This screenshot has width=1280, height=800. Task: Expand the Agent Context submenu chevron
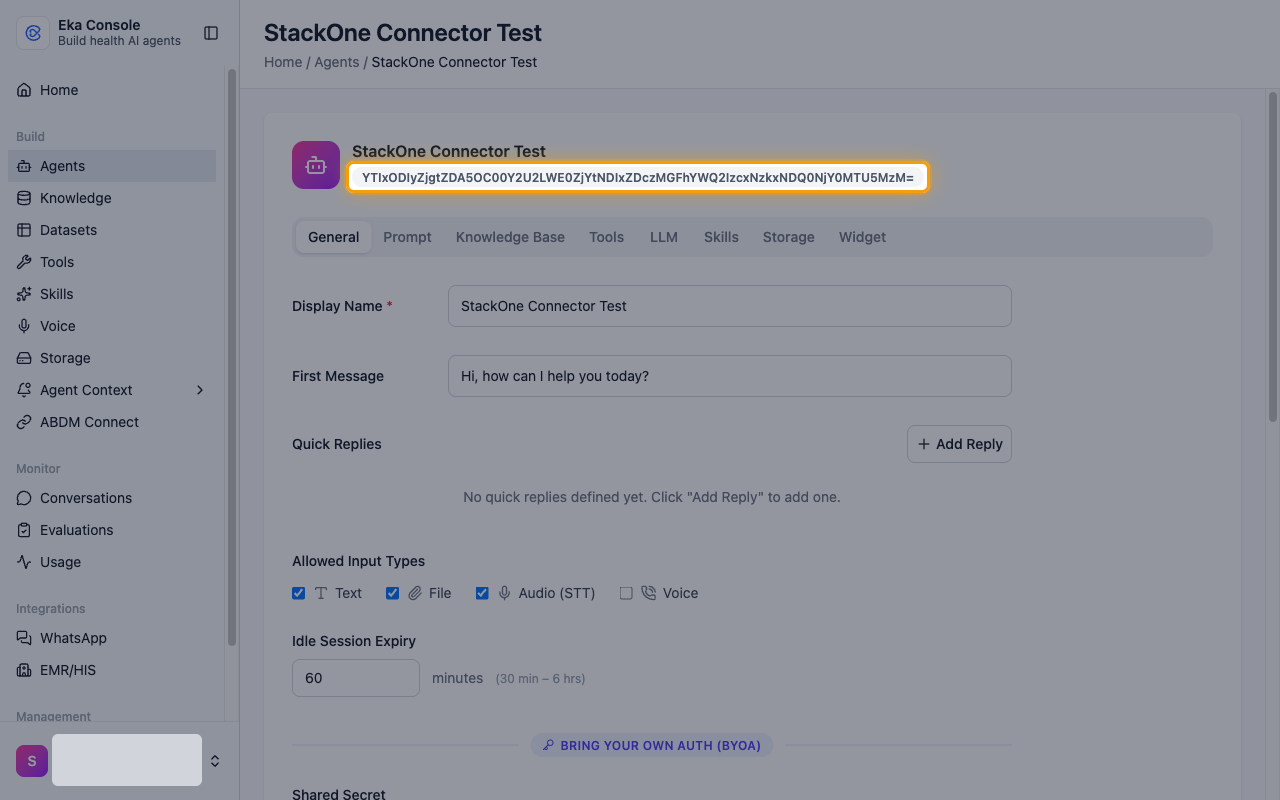200,390
